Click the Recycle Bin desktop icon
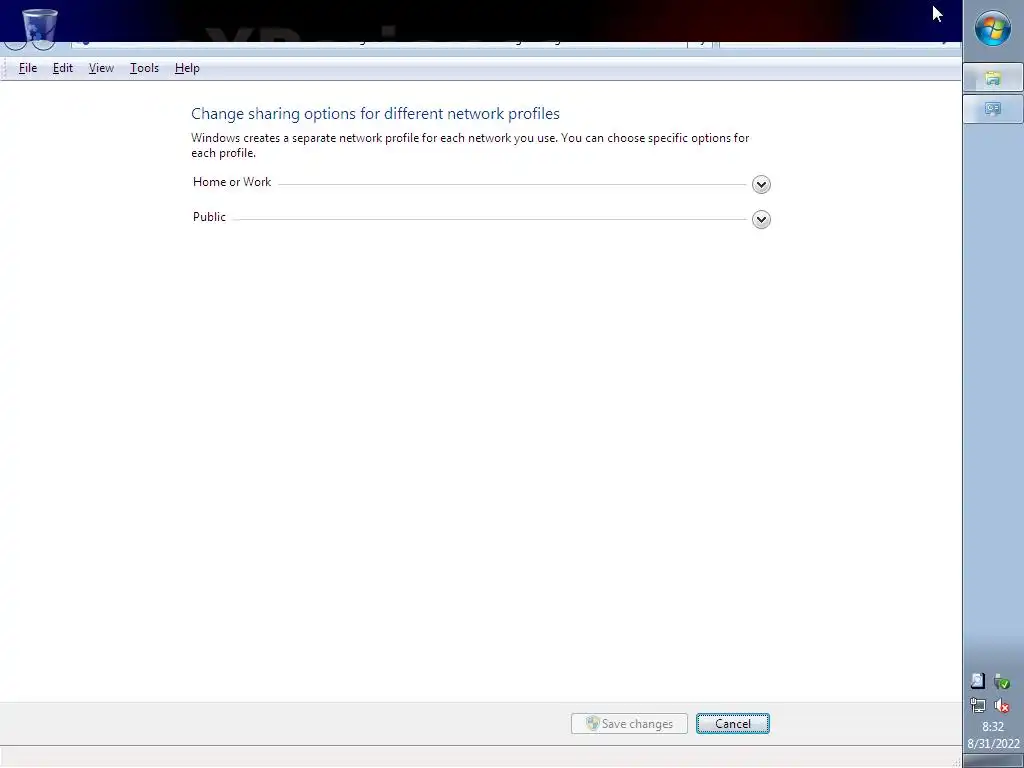The height and width of the screenshot is (768, 1024). coord(39,26)
